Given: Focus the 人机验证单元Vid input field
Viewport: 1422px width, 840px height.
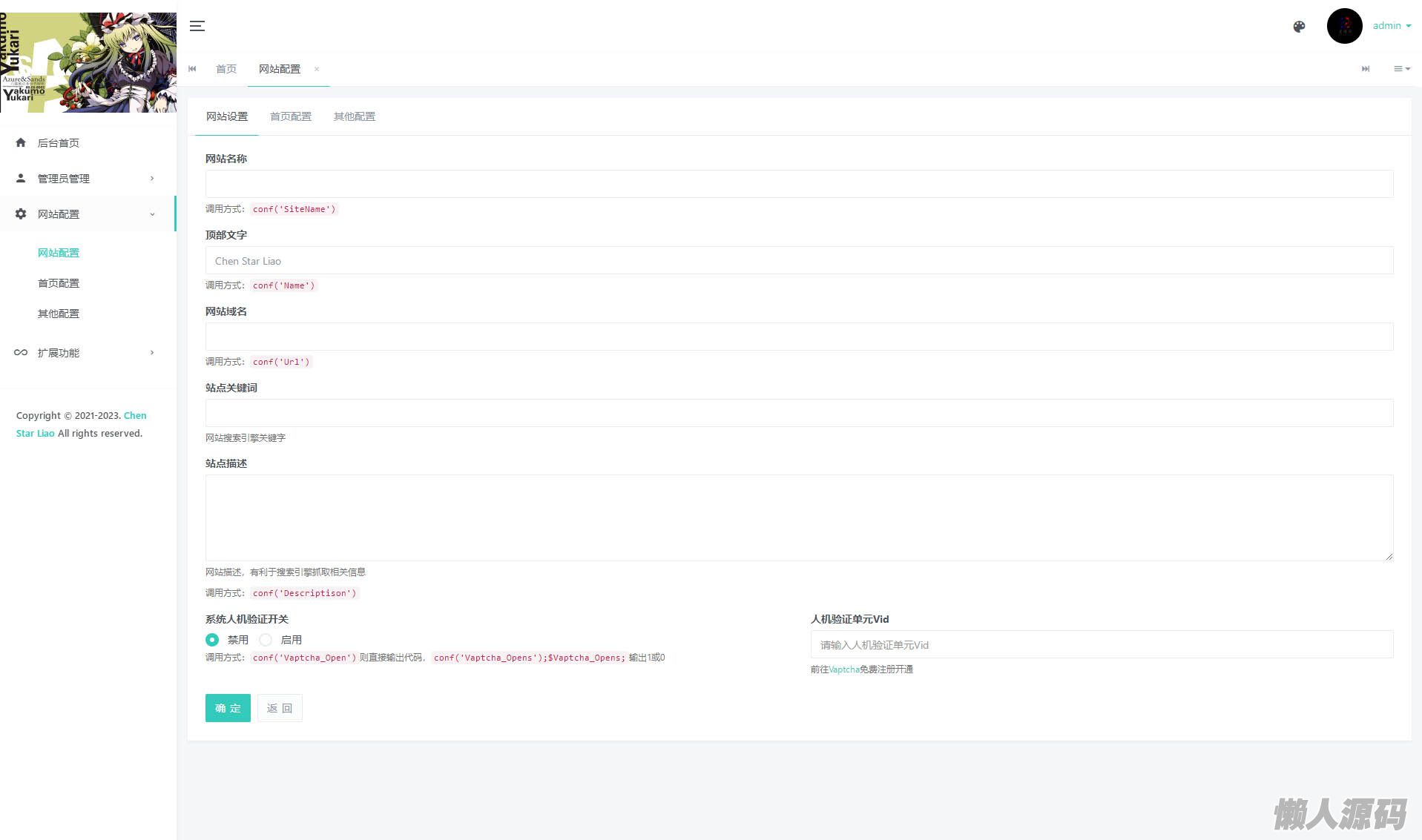Looking at the screenshot, I should [x=1102, y=644].
